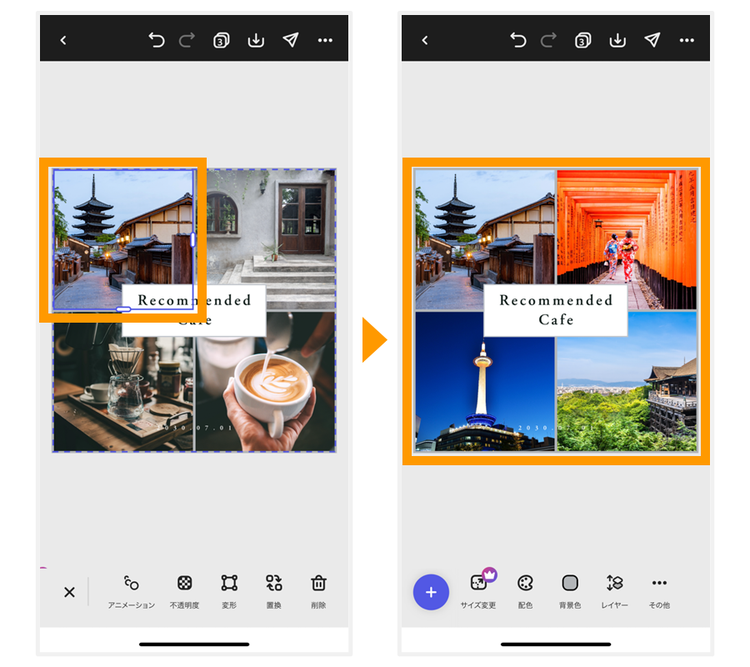Screen dimensions: 750x667
Task: Open pages icon in the left phone screen
Action: point(221,40)
